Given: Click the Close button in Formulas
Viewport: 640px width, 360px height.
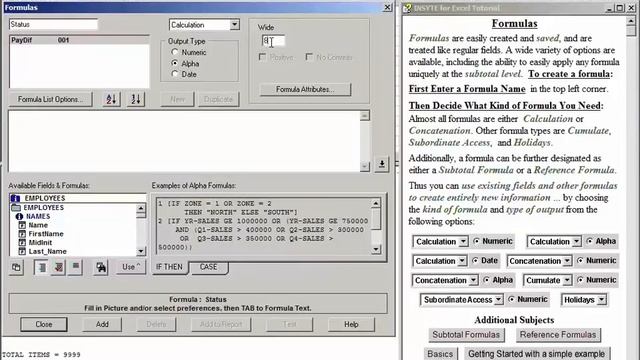Looking at the screenshot, I should pyautogui.click(x=44, y=324).
